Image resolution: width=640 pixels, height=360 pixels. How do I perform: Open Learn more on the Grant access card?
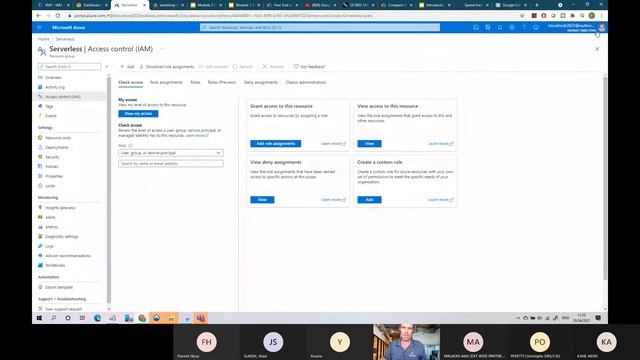point(333,144)
